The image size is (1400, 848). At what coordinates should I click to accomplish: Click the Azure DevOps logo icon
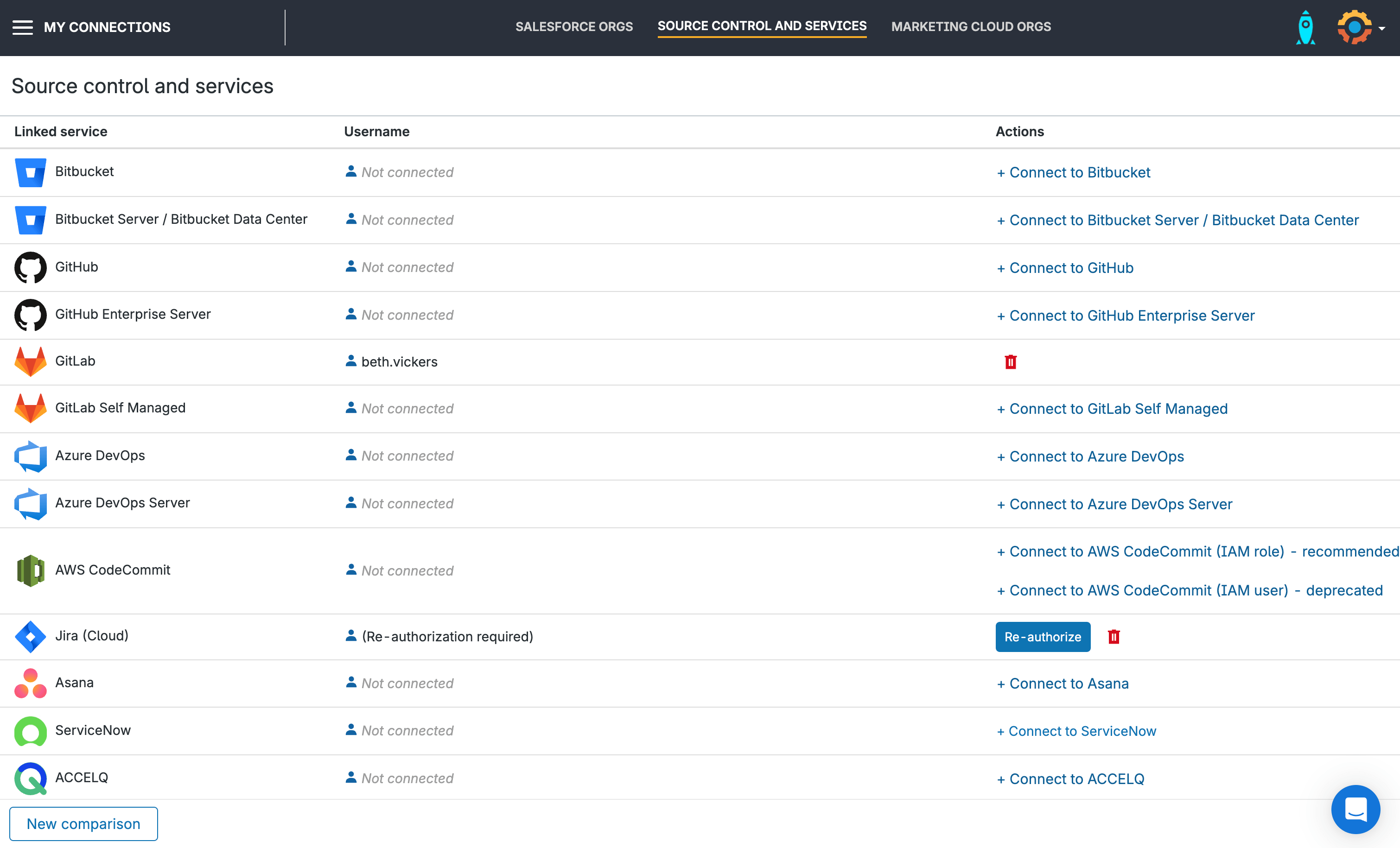(x=30, y=456)
